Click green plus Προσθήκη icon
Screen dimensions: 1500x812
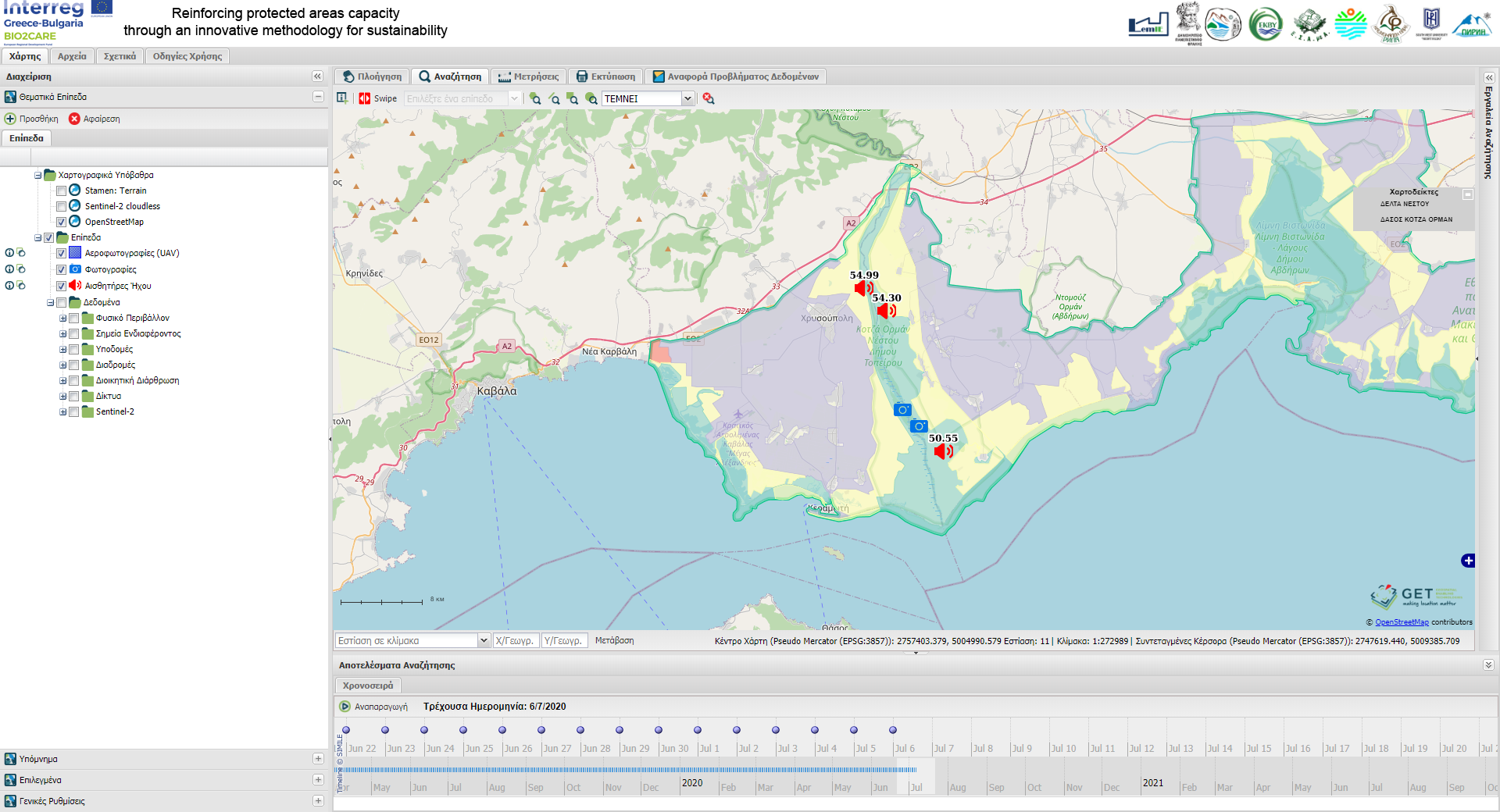point(10,119)
